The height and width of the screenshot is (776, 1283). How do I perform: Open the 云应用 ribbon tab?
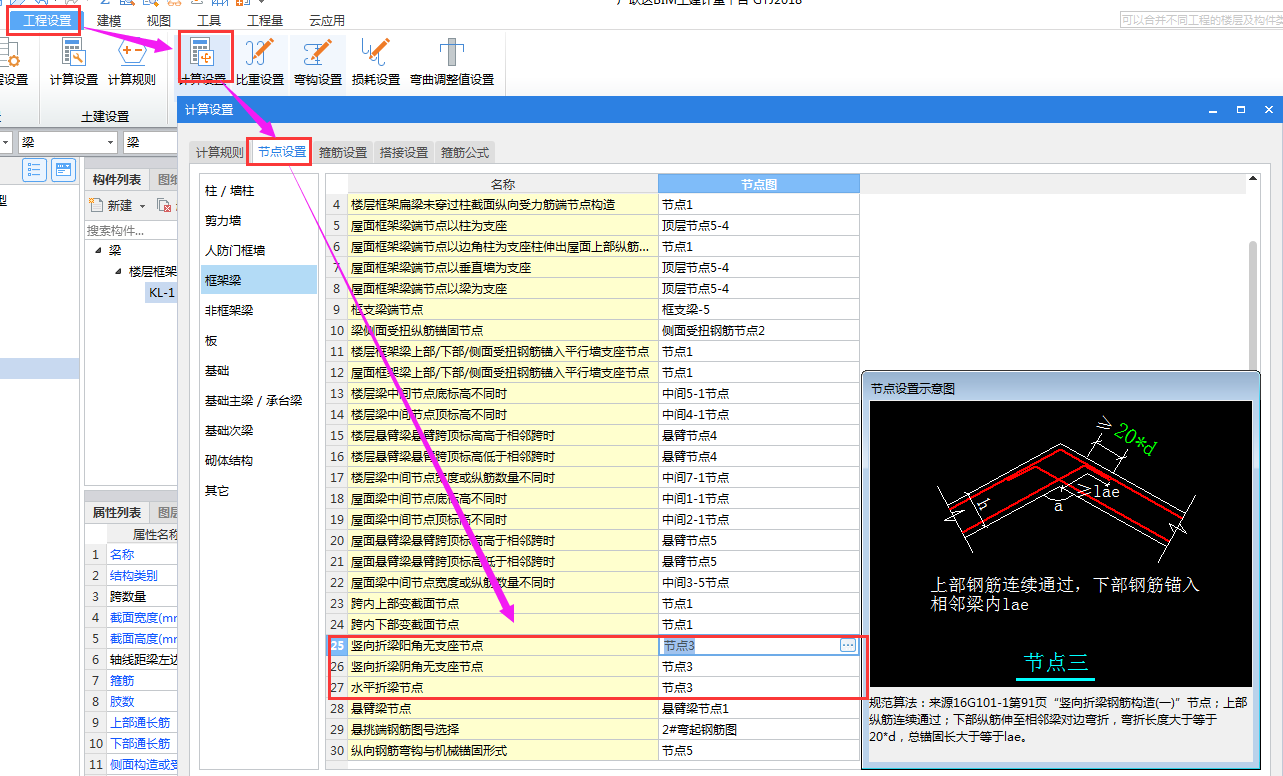pyautogui.click(x=327, y=20)
